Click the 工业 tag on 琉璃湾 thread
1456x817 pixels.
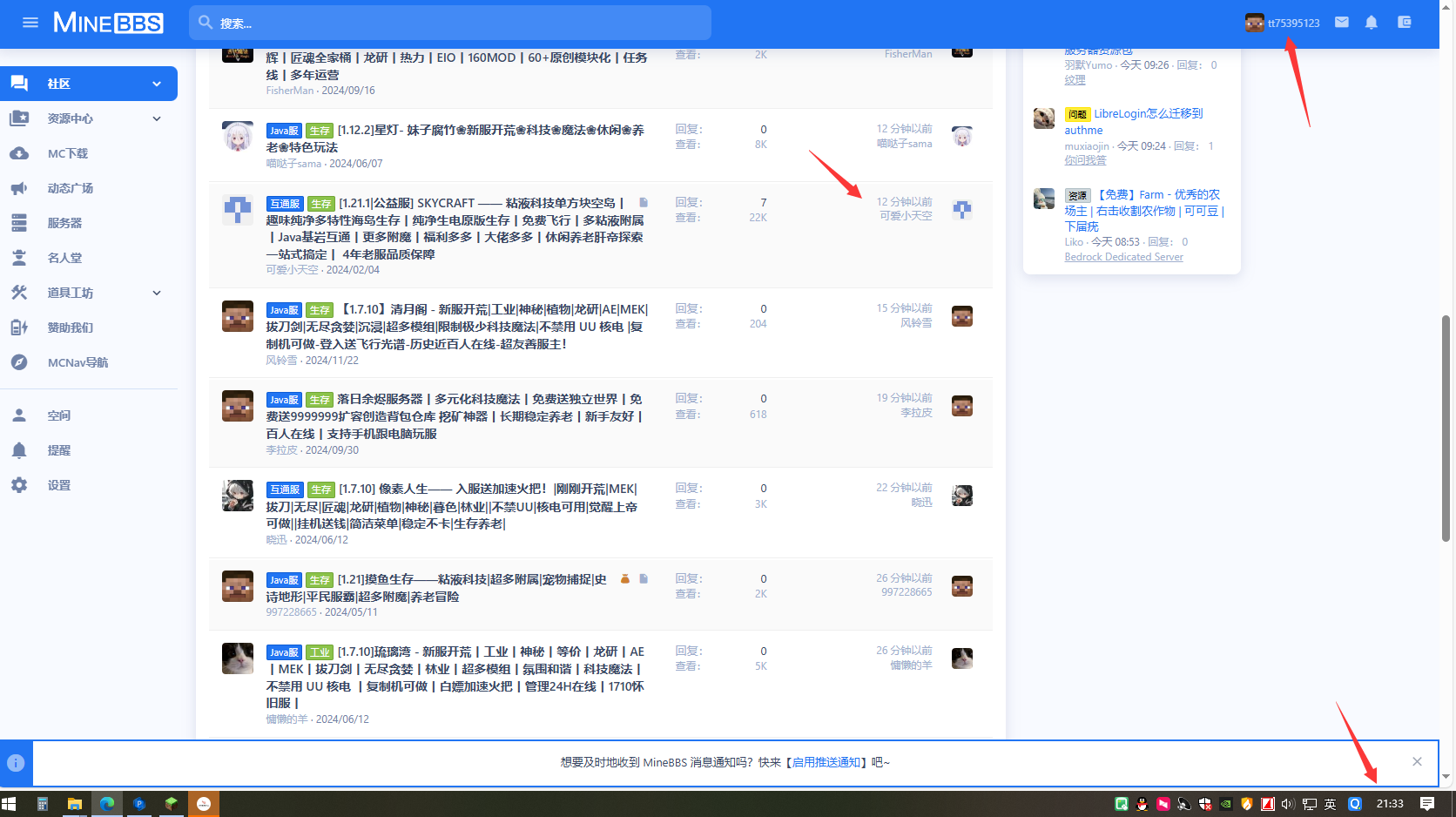click(320, 652)
